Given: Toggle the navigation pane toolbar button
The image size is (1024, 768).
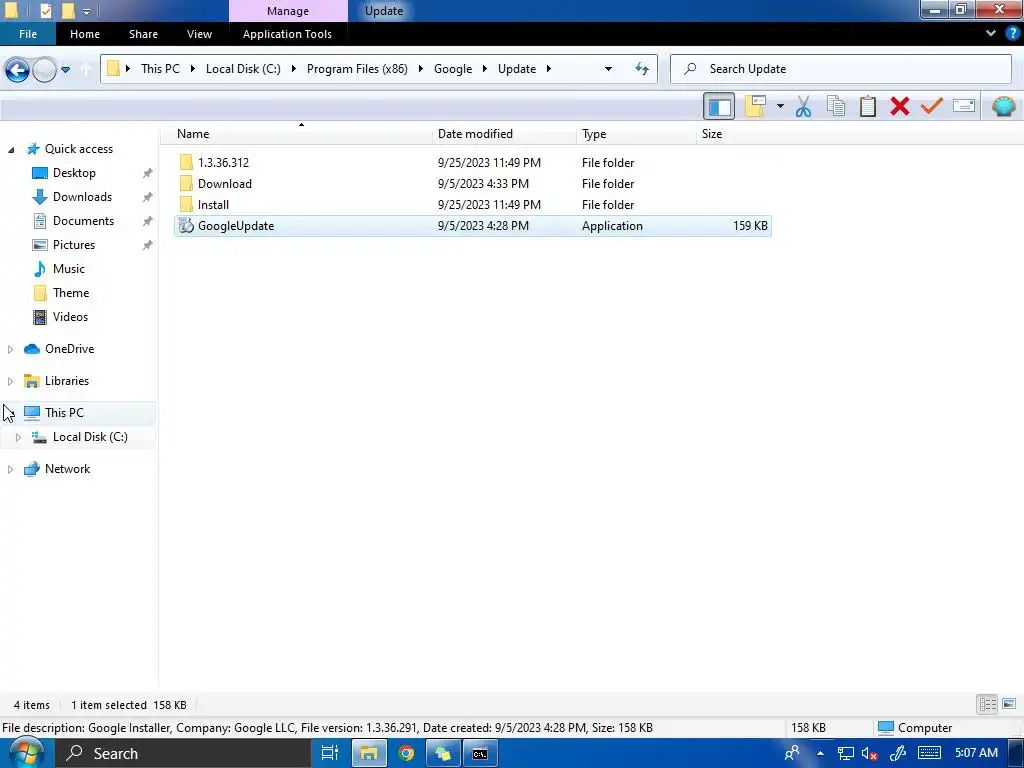Looking at the screenshot, I should click(x=719, y=106).
